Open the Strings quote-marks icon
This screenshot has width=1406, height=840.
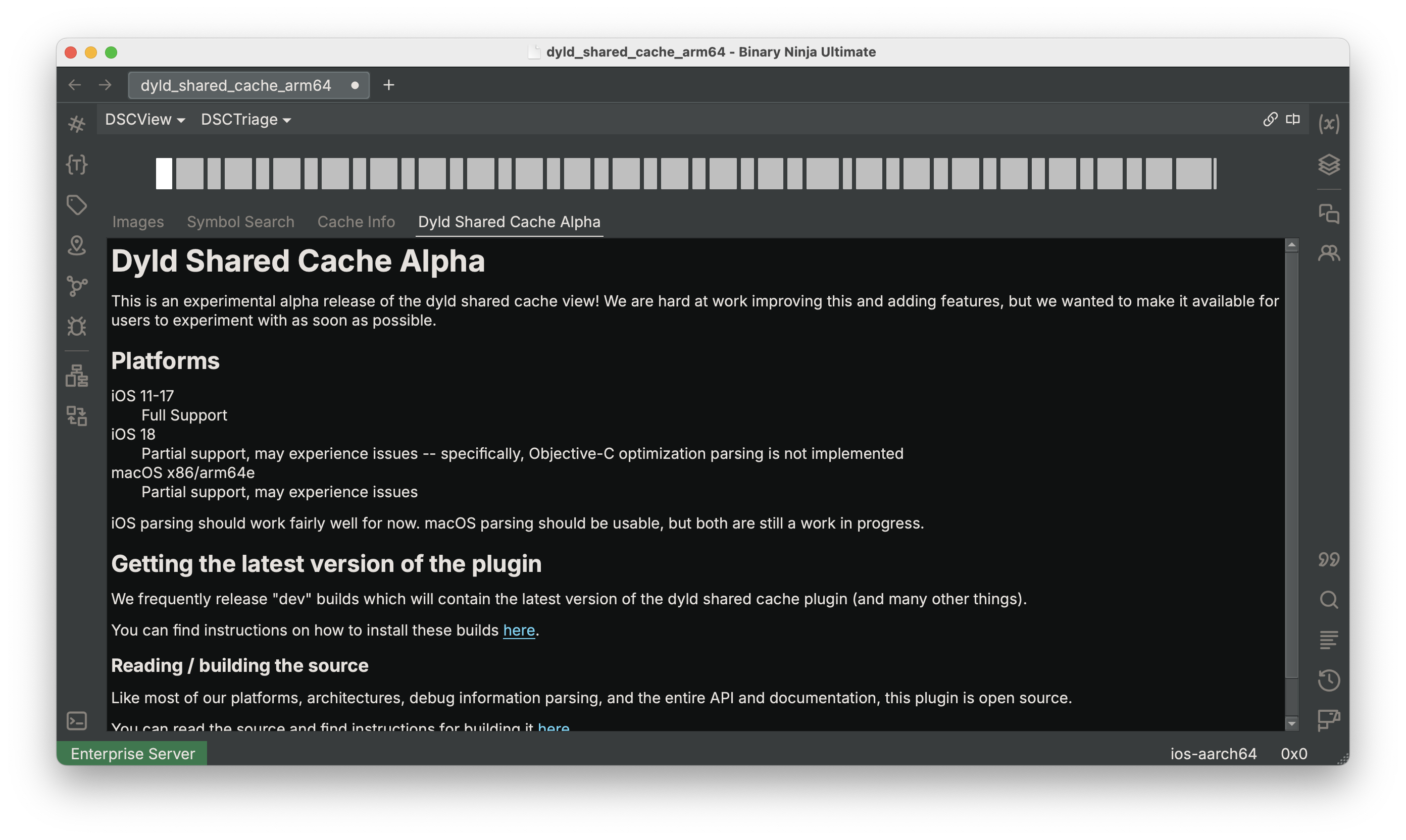coord(1328,559)
